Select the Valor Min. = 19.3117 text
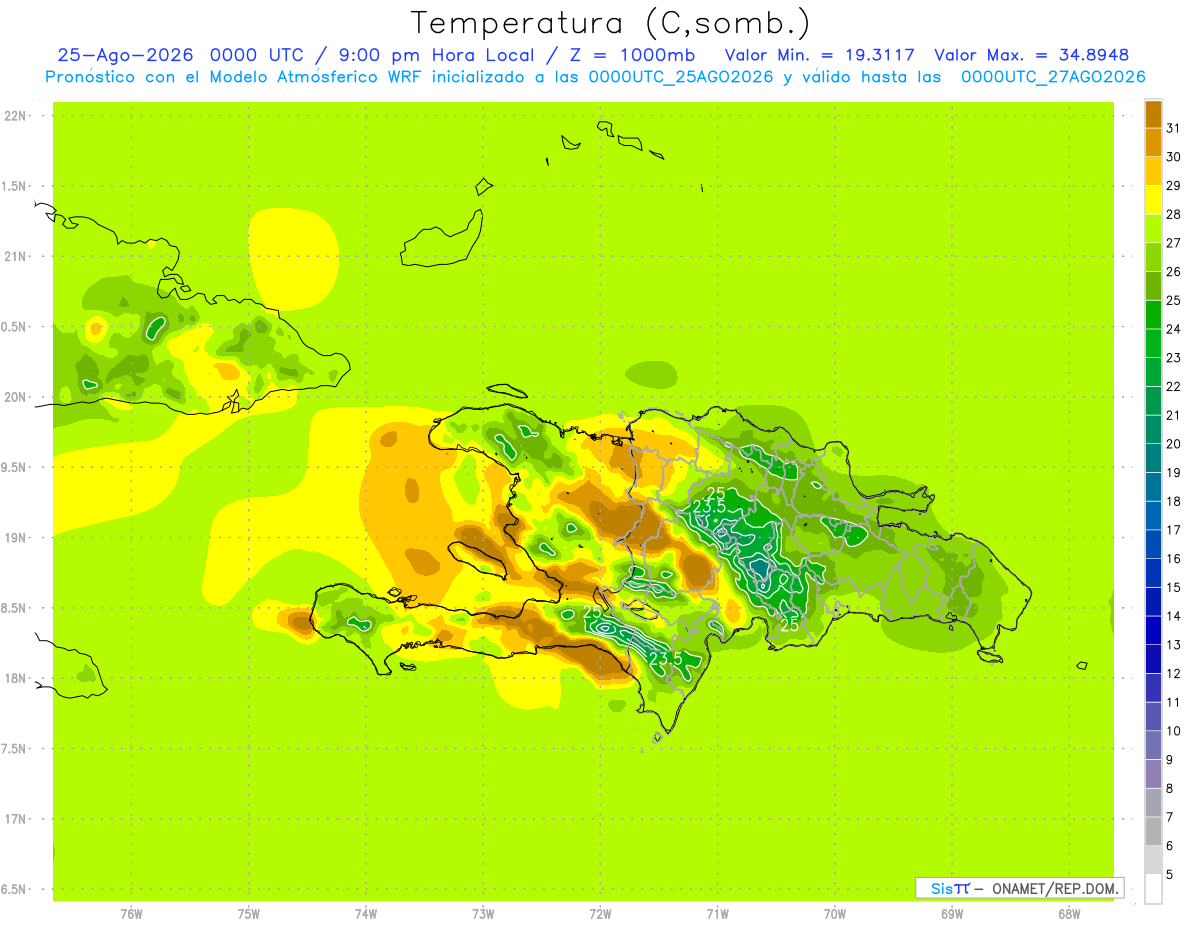1200x927 pixels. point(818,55)
